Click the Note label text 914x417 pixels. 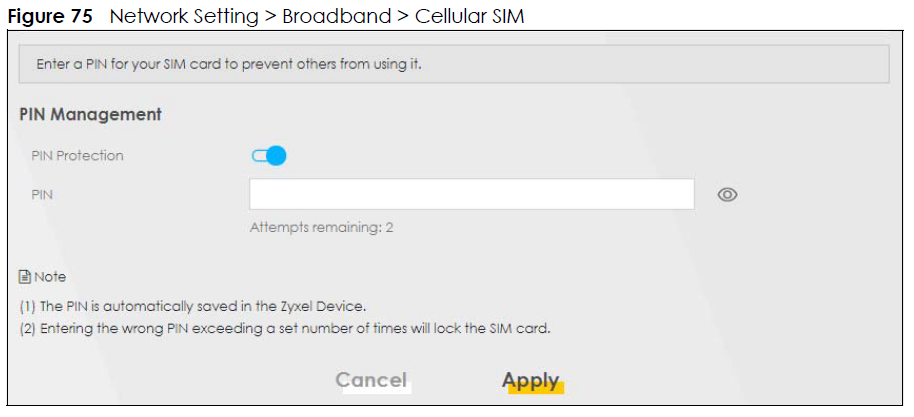(x=50, y=277)
